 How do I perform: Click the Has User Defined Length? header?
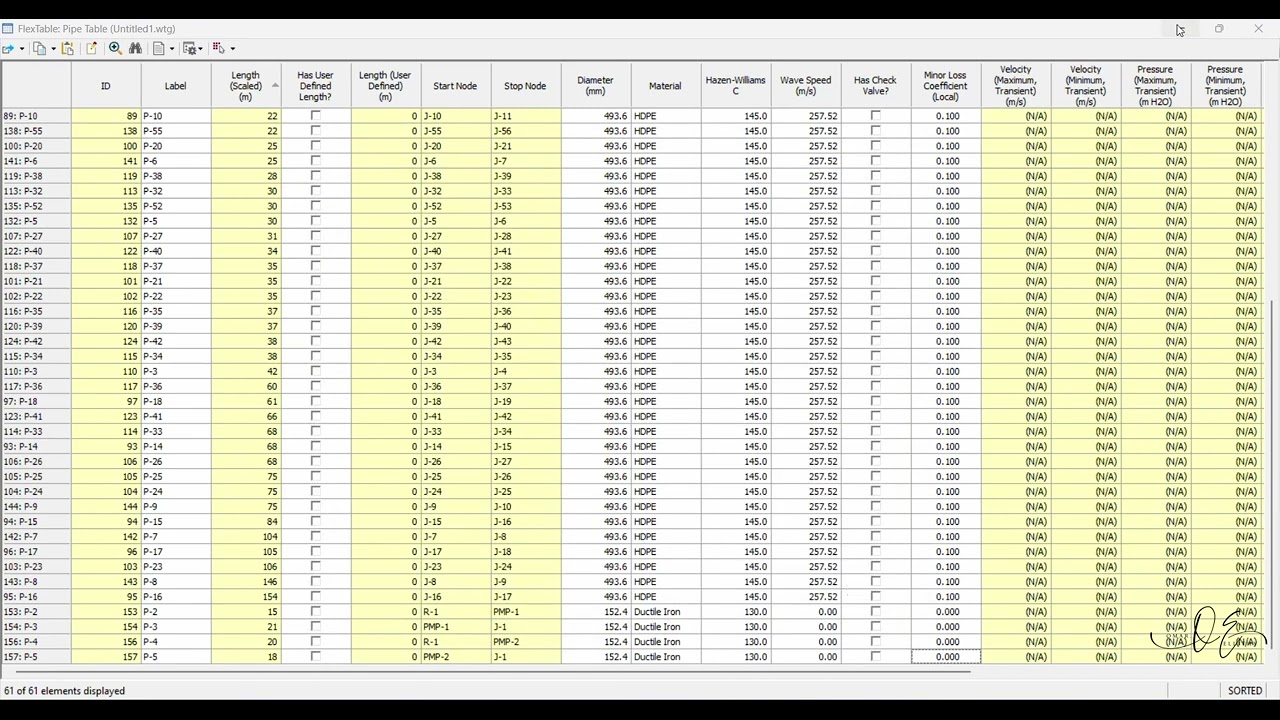point(316,86)
